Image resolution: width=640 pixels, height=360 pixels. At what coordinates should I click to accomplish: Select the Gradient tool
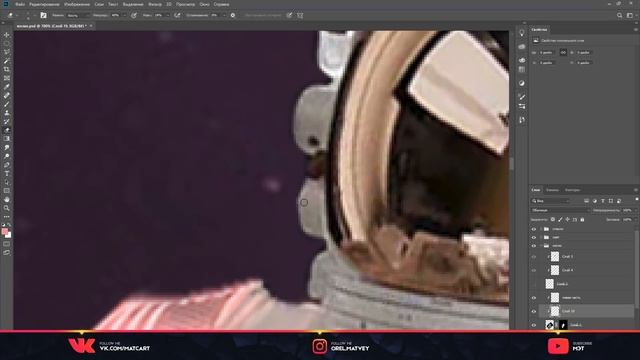tap(7, 139)
